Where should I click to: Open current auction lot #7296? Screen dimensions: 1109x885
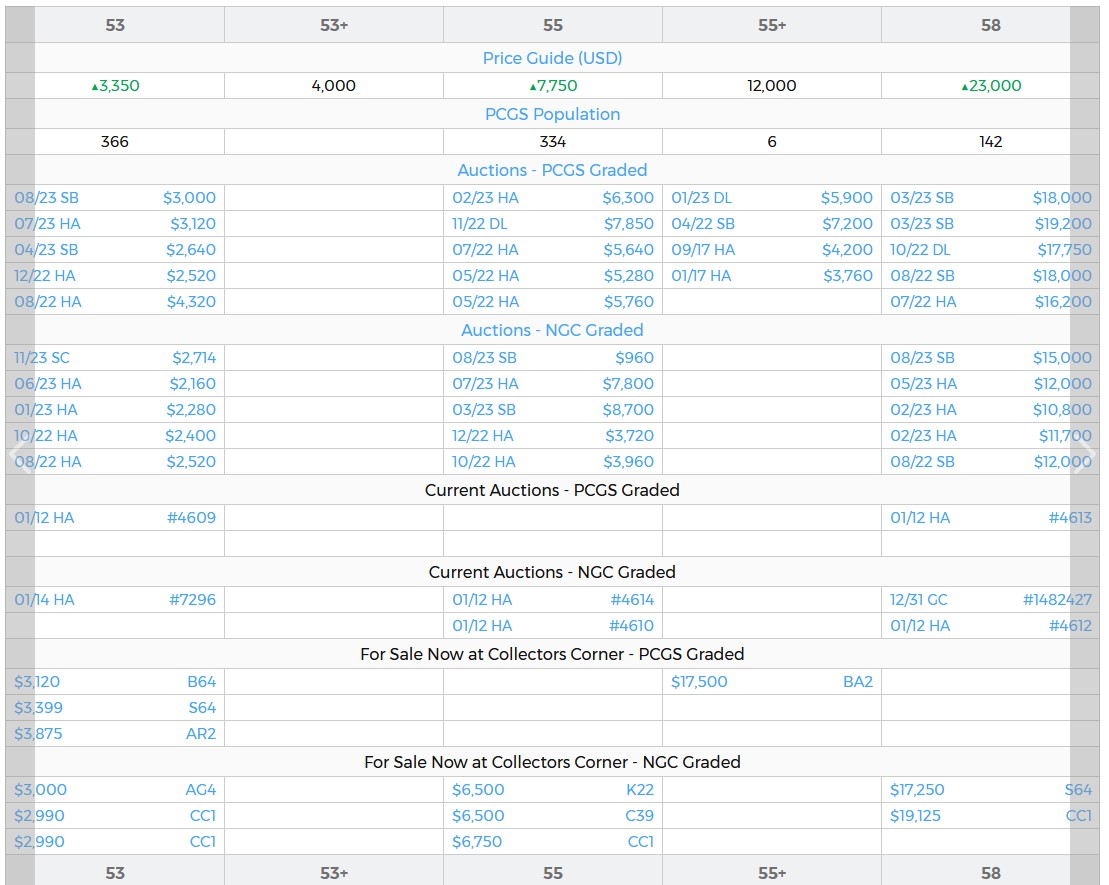(x=115, y=599)
